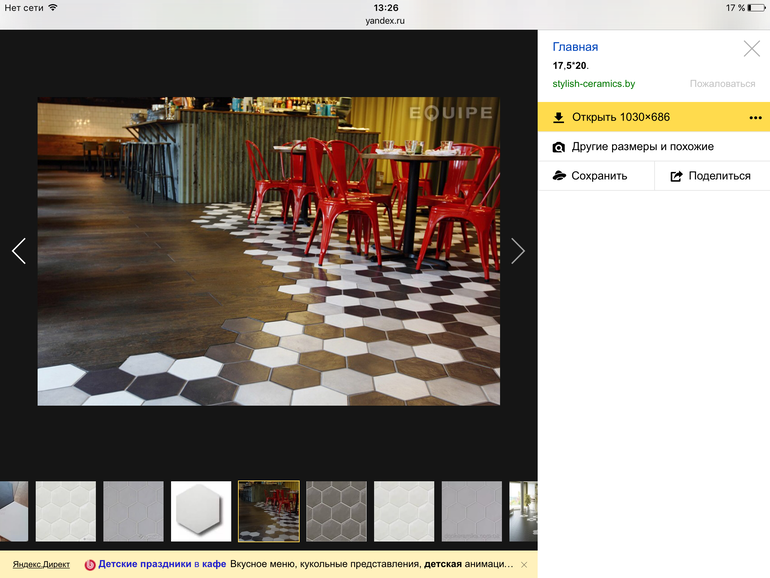
Task: Go to the next image with right arrow
Action: pyautogui.click(x=517, y=251)
